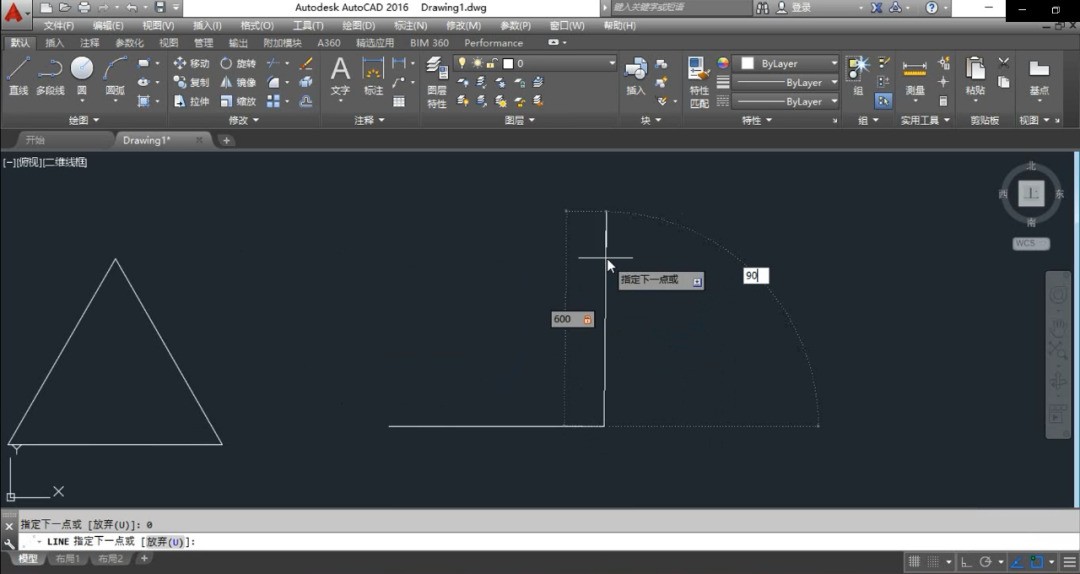The image size is (1080, 574).
Task: Toggle snap mode in status bar
Action: (933, 562)
